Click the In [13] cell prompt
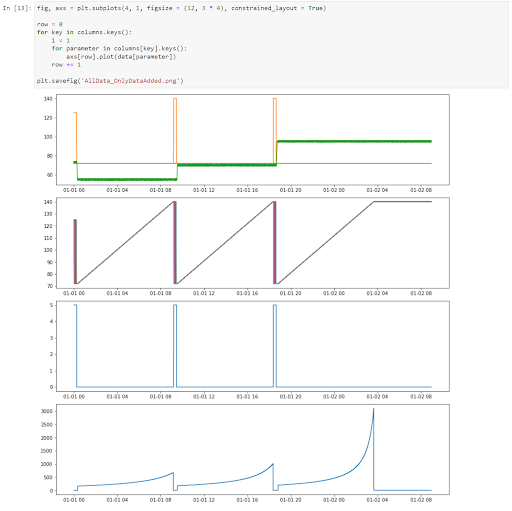The image size is (512, 511). click(x=17, y=8)
